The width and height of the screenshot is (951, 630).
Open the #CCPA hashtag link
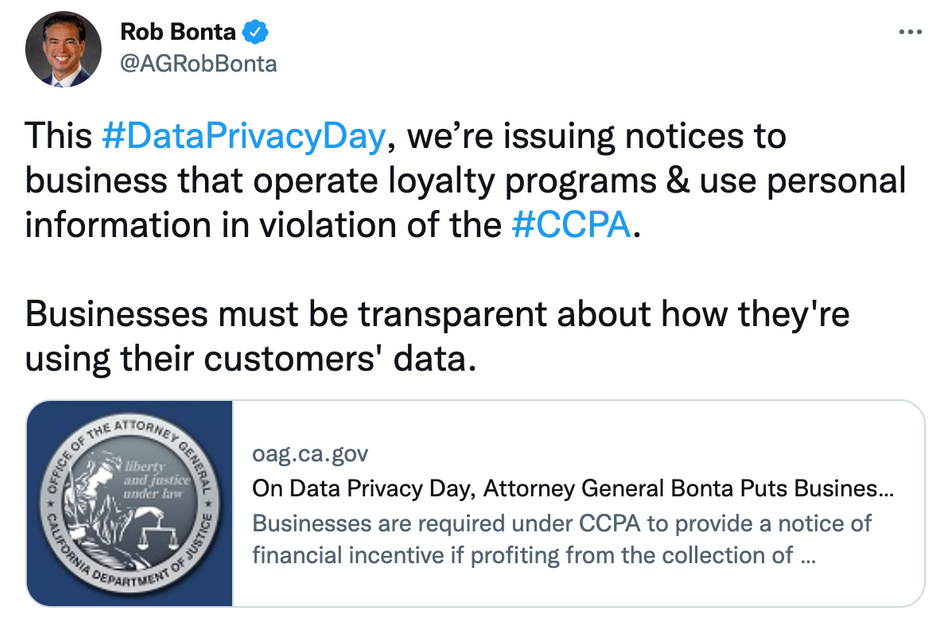[x=570, y=224]
